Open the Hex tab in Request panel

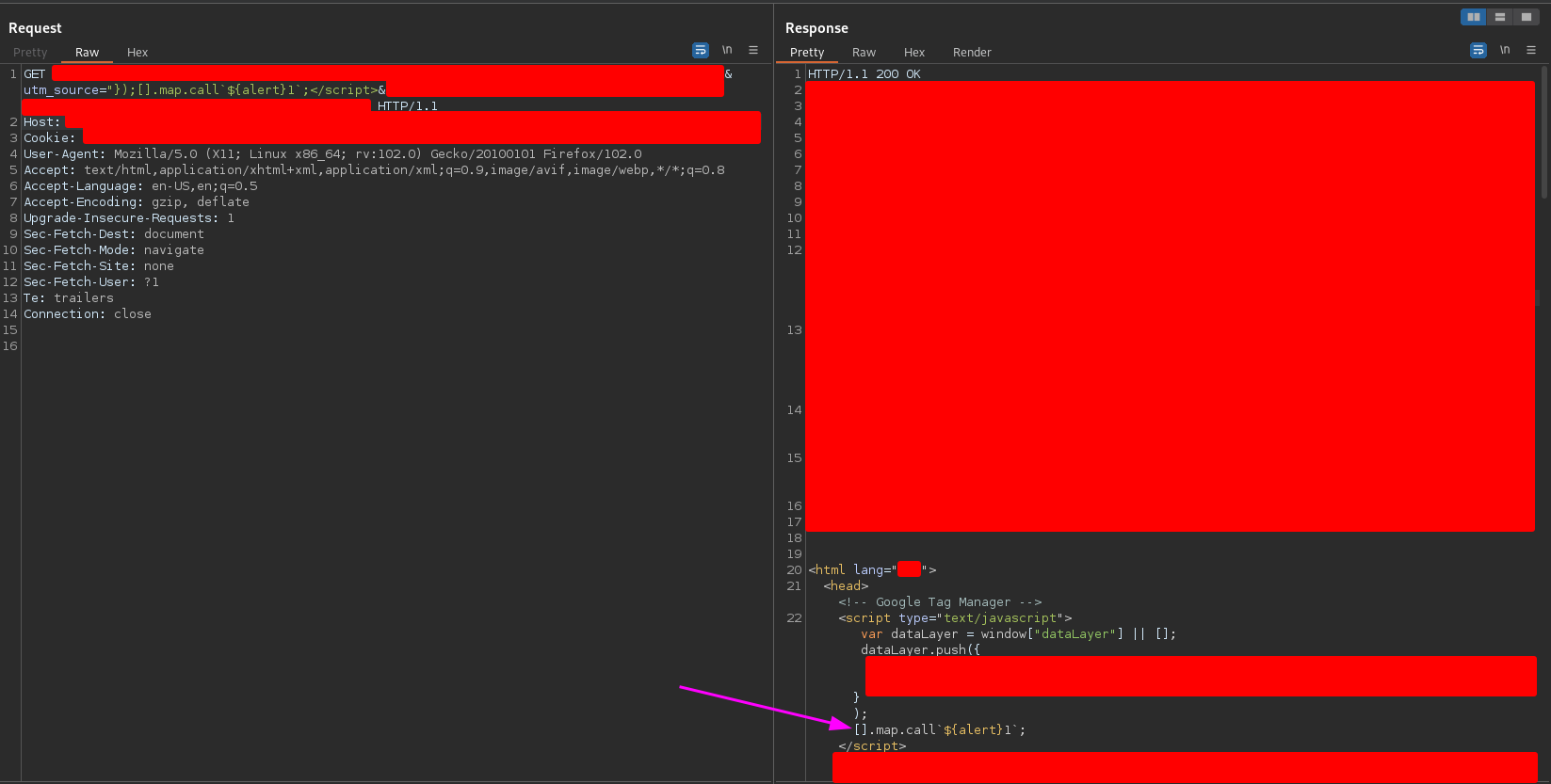coord(137,53)
